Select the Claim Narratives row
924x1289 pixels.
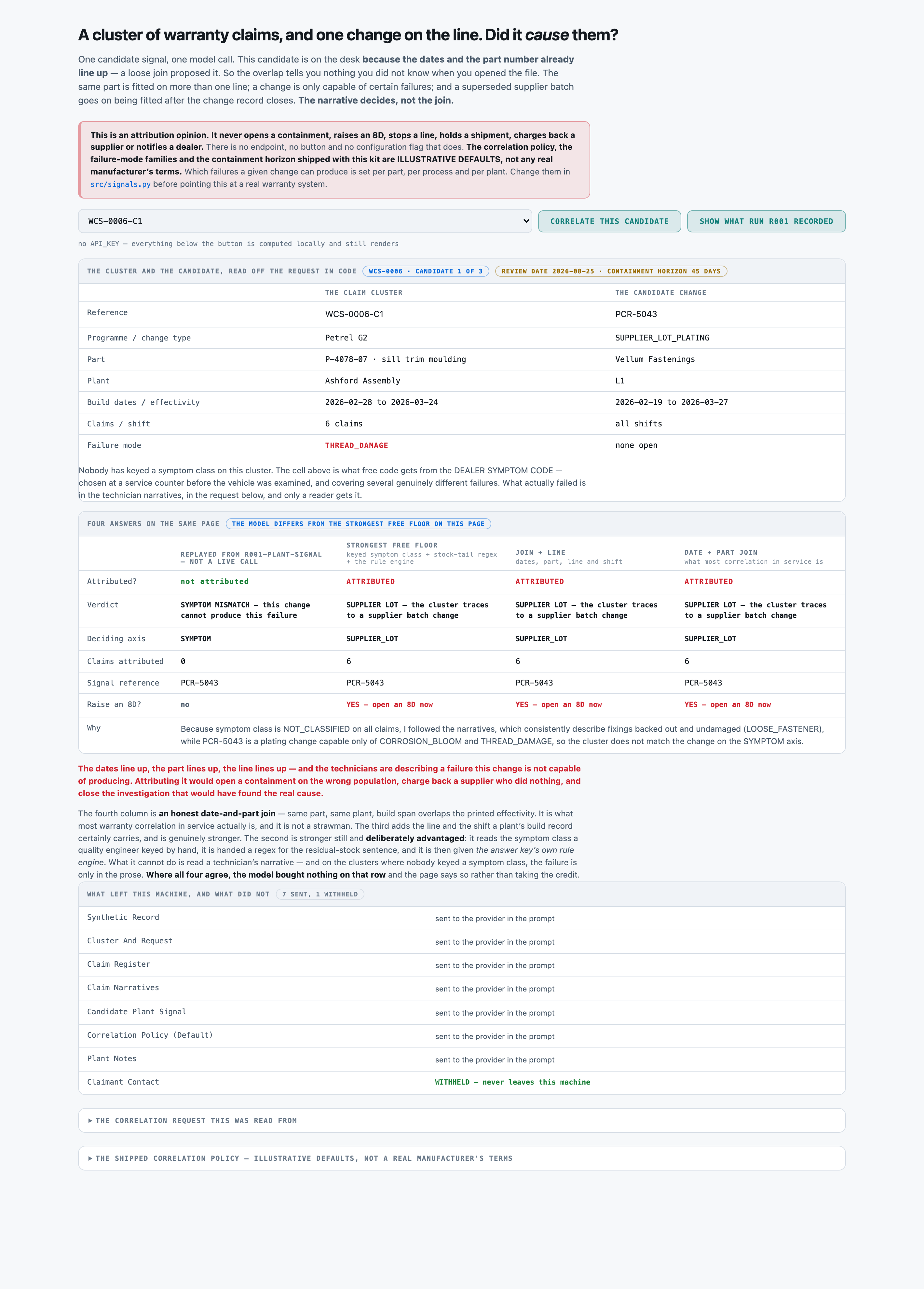pos(462,988)
